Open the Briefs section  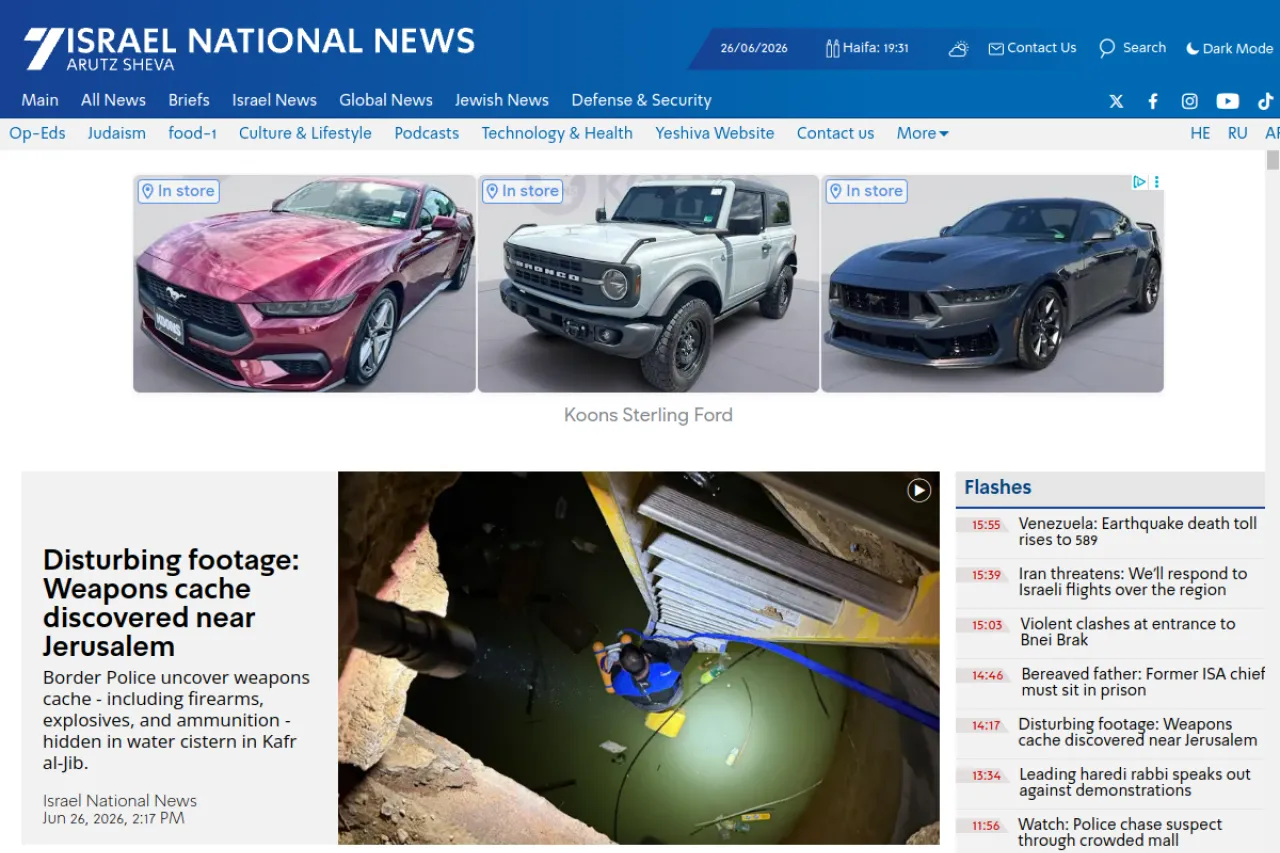(189, 100)
